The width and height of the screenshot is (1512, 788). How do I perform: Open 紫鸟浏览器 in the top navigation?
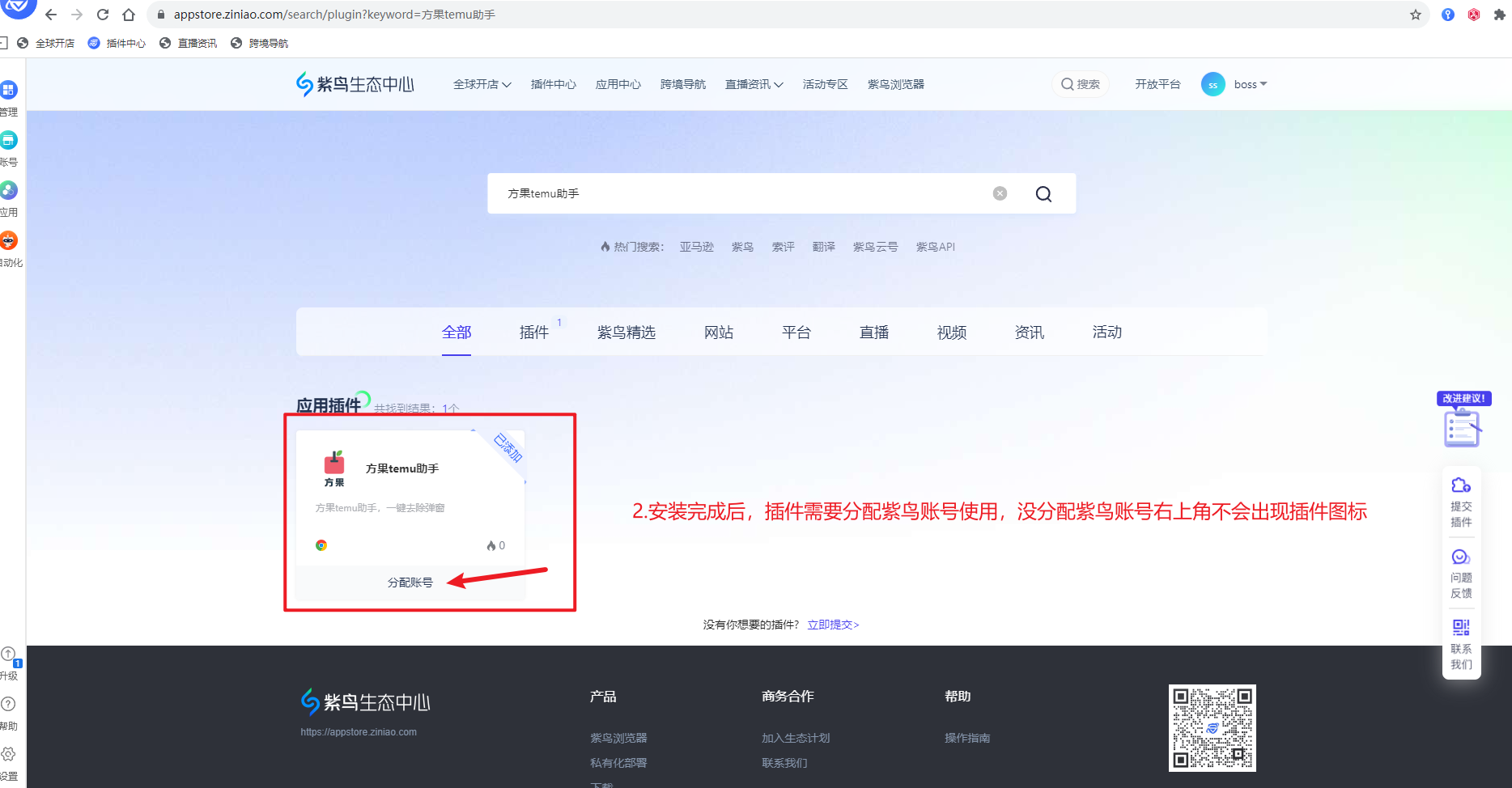pyautogui.click(x=896, y=84)
